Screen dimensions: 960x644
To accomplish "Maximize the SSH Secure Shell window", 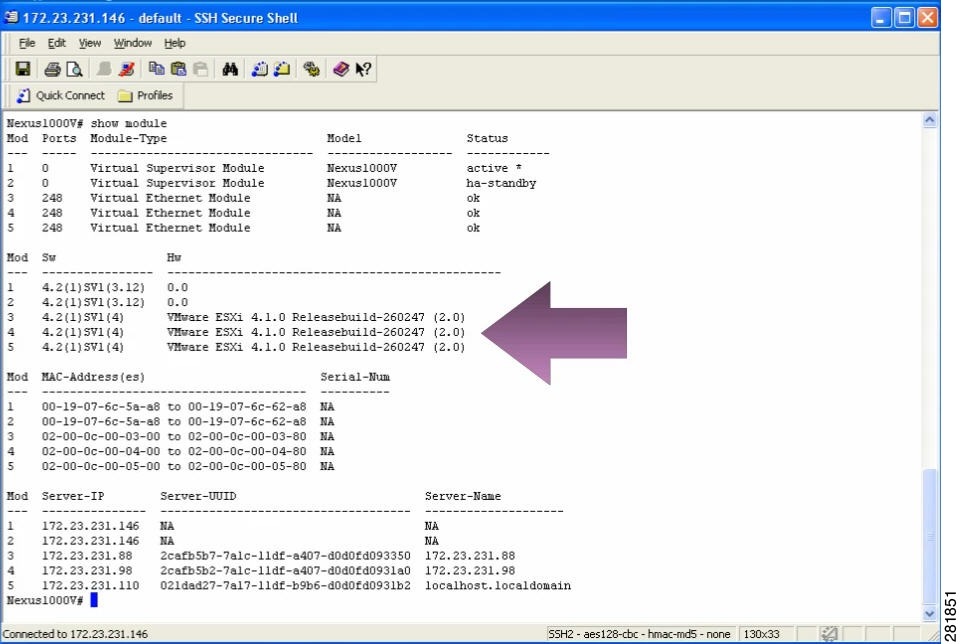I will (904, 18).
